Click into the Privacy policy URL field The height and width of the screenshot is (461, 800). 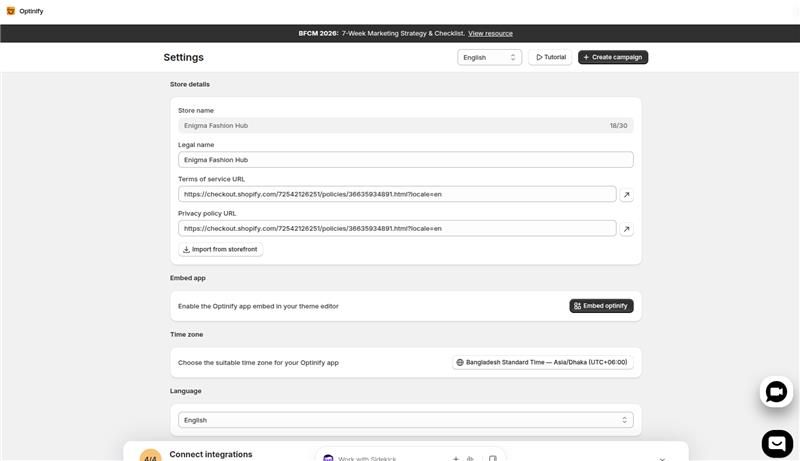click(397, 228)
